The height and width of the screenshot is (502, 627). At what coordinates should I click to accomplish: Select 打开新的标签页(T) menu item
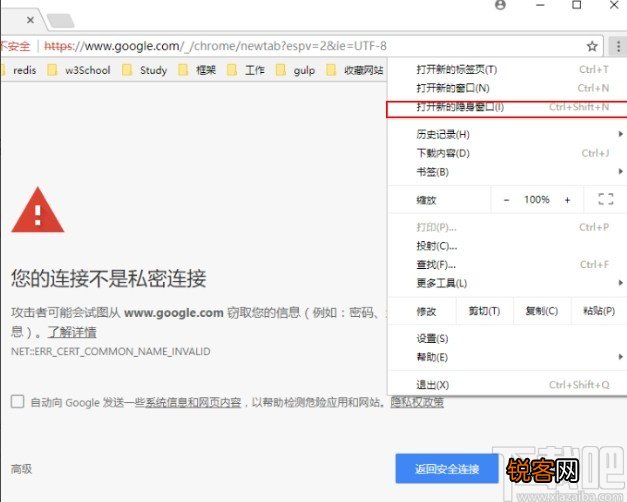click(507, 70)
